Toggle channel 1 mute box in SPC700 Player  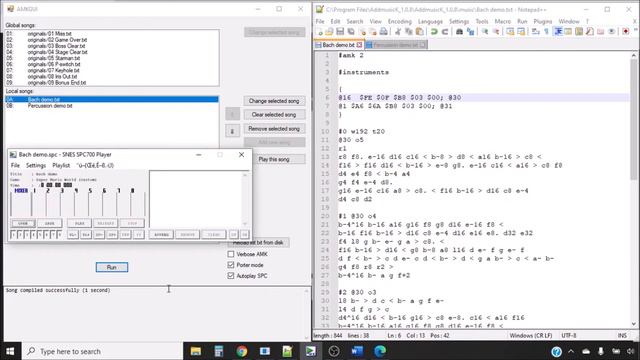pyautogui.click(x=13, y=235)
